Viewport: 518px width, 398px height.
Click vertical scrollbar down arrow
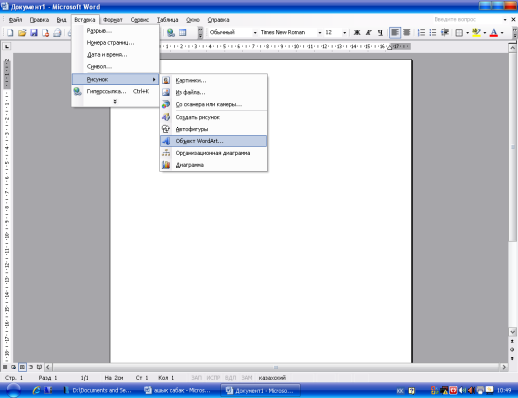point(513,332)
